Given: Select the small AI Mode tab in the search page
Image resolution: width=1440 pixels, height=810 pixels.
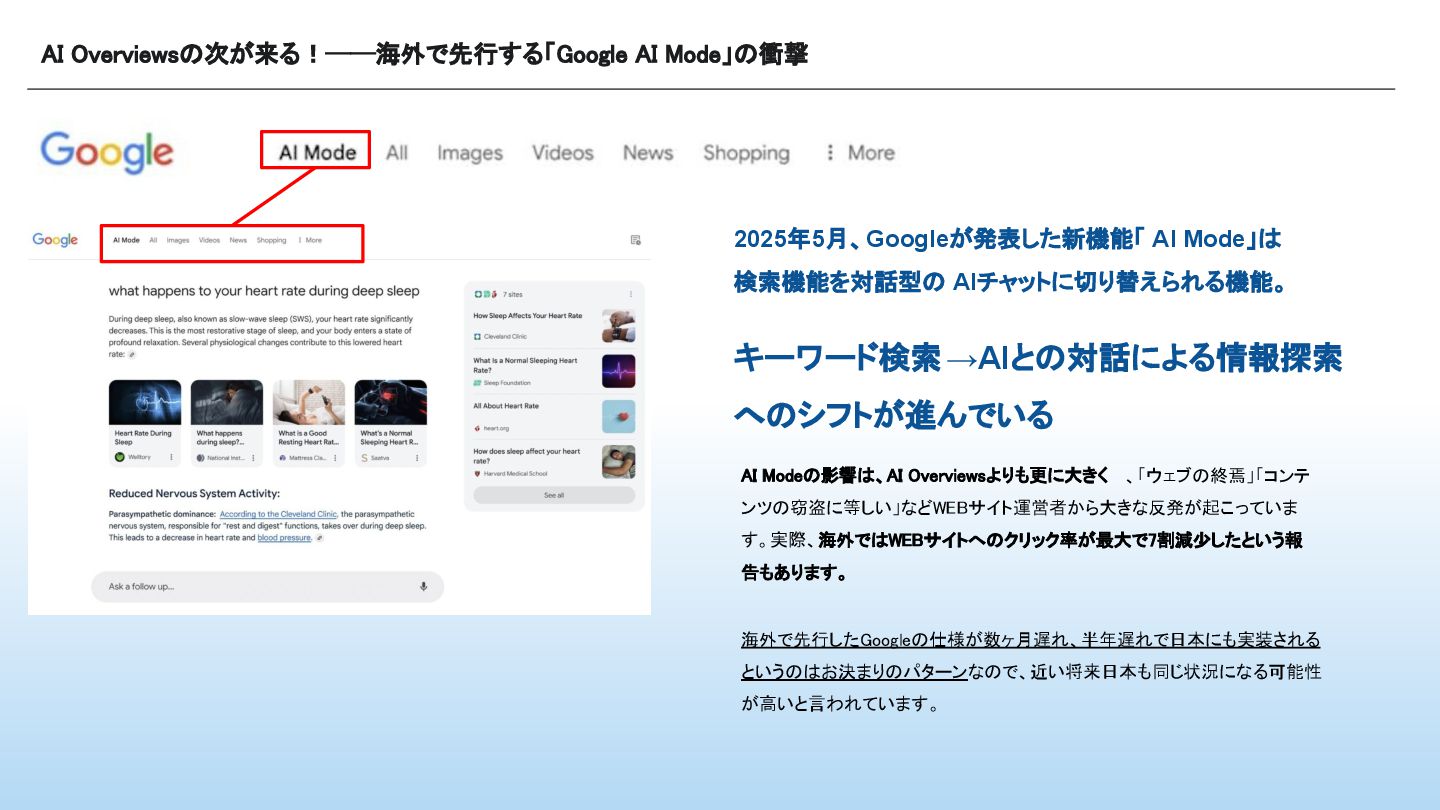Looking at the screenshot, I should pyautogui.click(x=126, y=240).
